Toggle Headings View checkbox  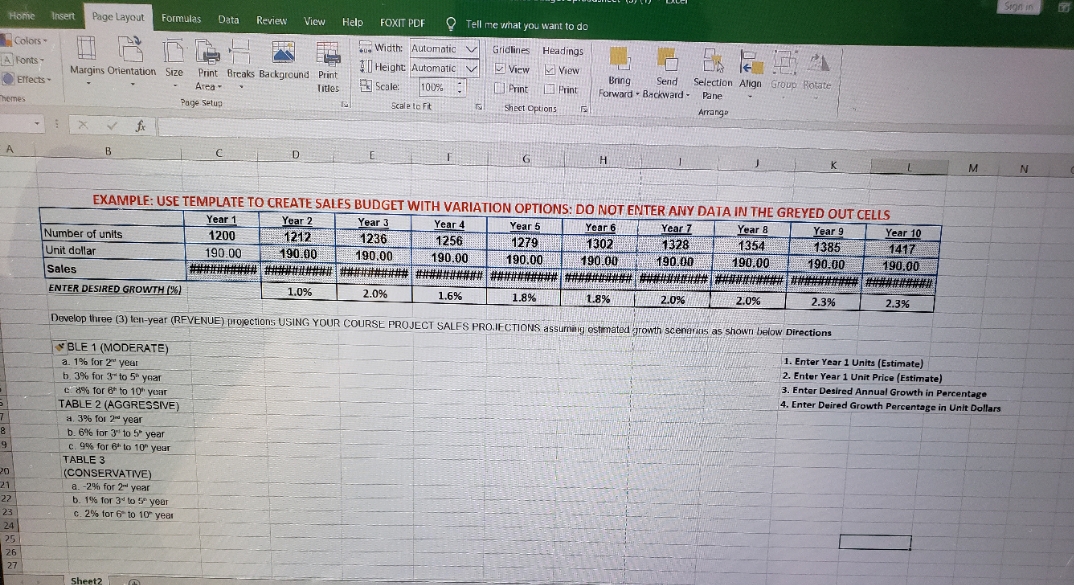point(550,70)
